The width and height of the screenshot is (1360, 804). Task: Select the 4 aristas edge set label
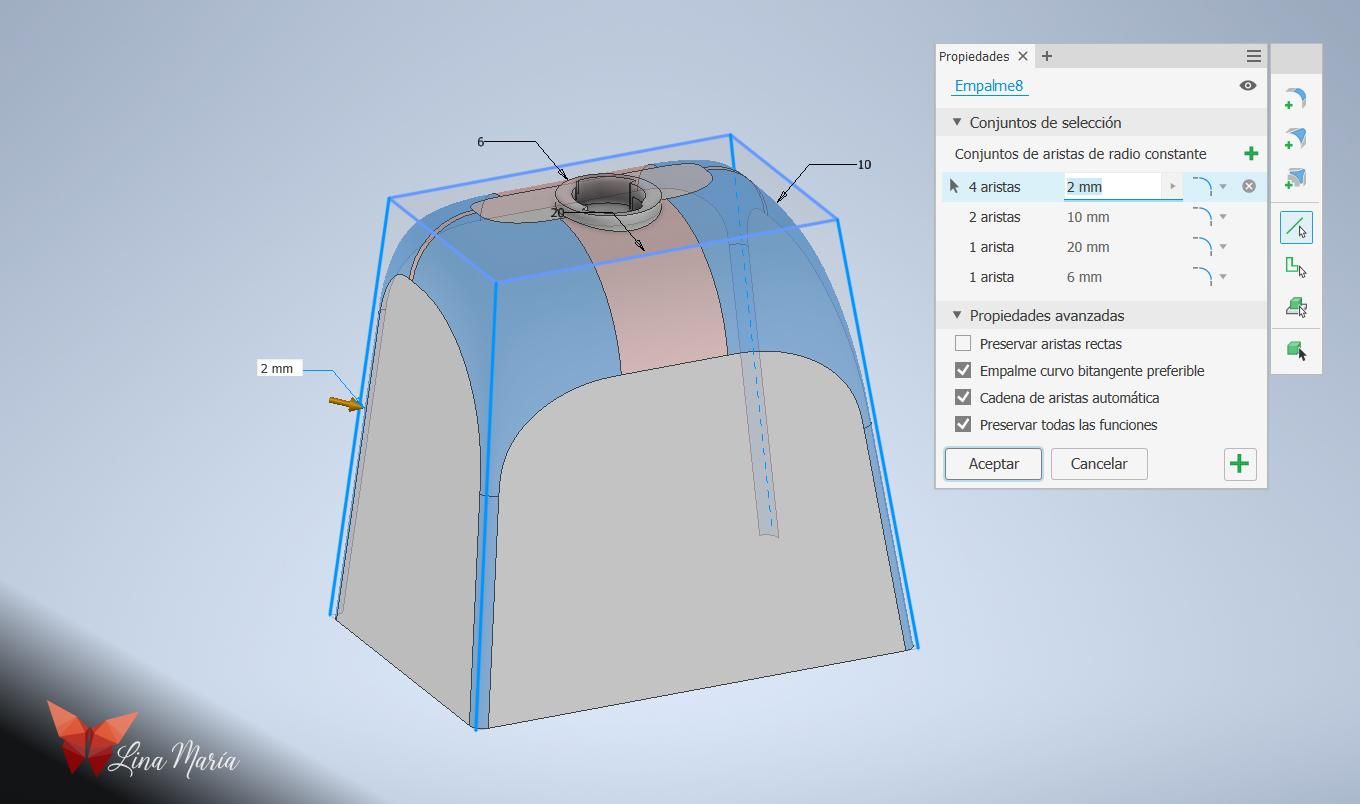tap(994, 187)
